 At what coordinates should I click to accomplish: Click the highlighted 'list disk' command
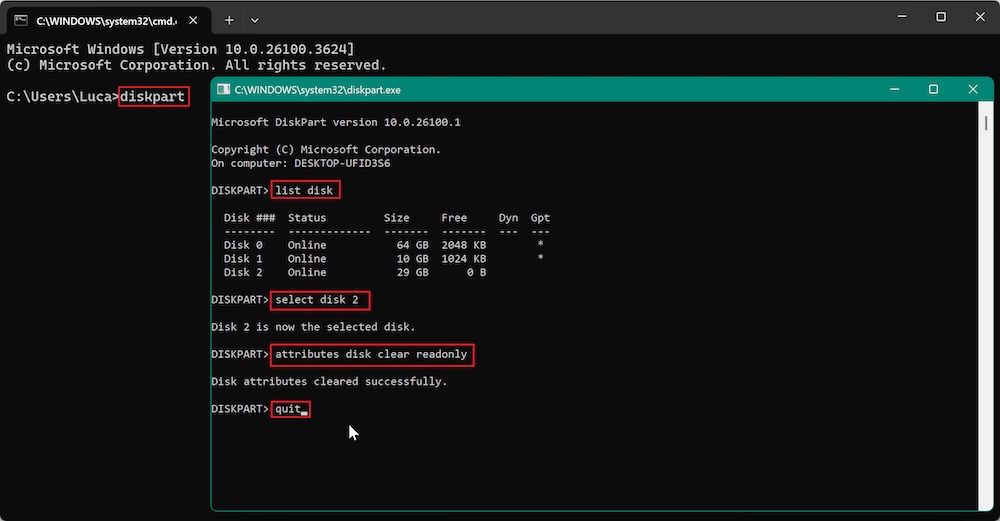[x=307, y=190]
